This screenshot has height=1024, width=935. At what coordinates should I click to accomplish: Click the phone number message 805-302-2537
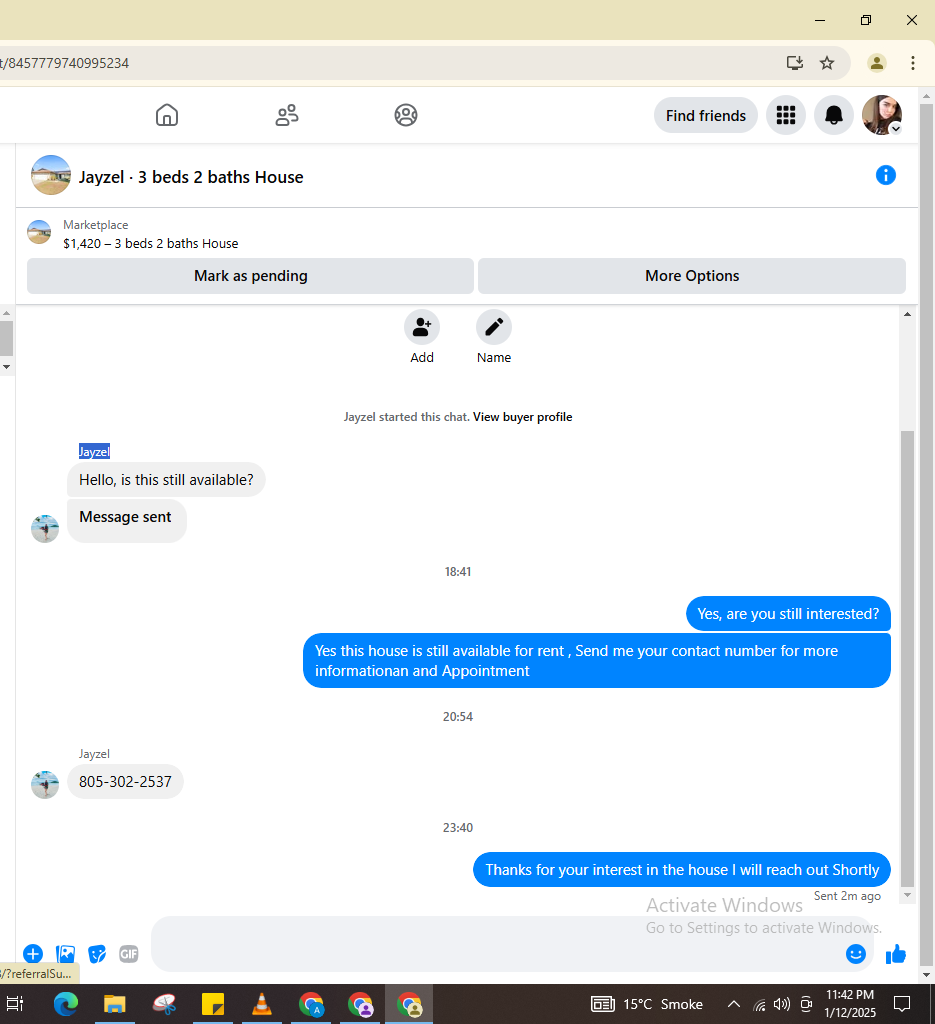pyautogui.click(x=125, y=782)
